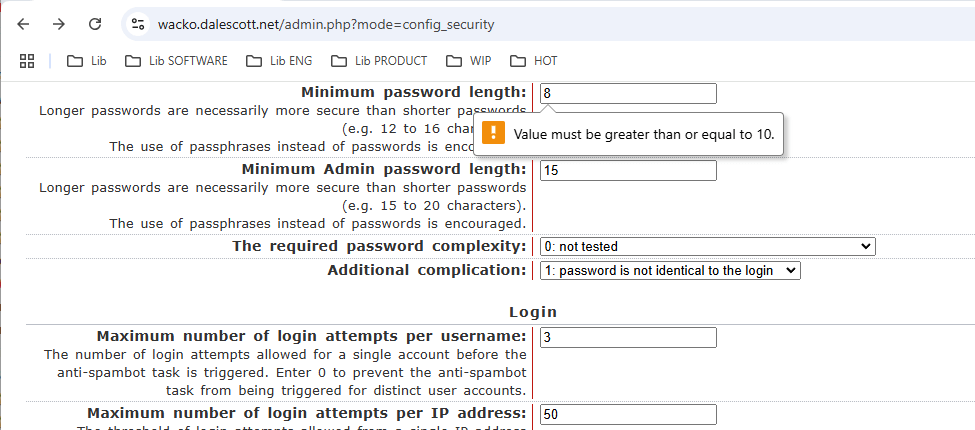Open the HOT bookmark folder
Viewport: 975px width, 430px height.
534,61
